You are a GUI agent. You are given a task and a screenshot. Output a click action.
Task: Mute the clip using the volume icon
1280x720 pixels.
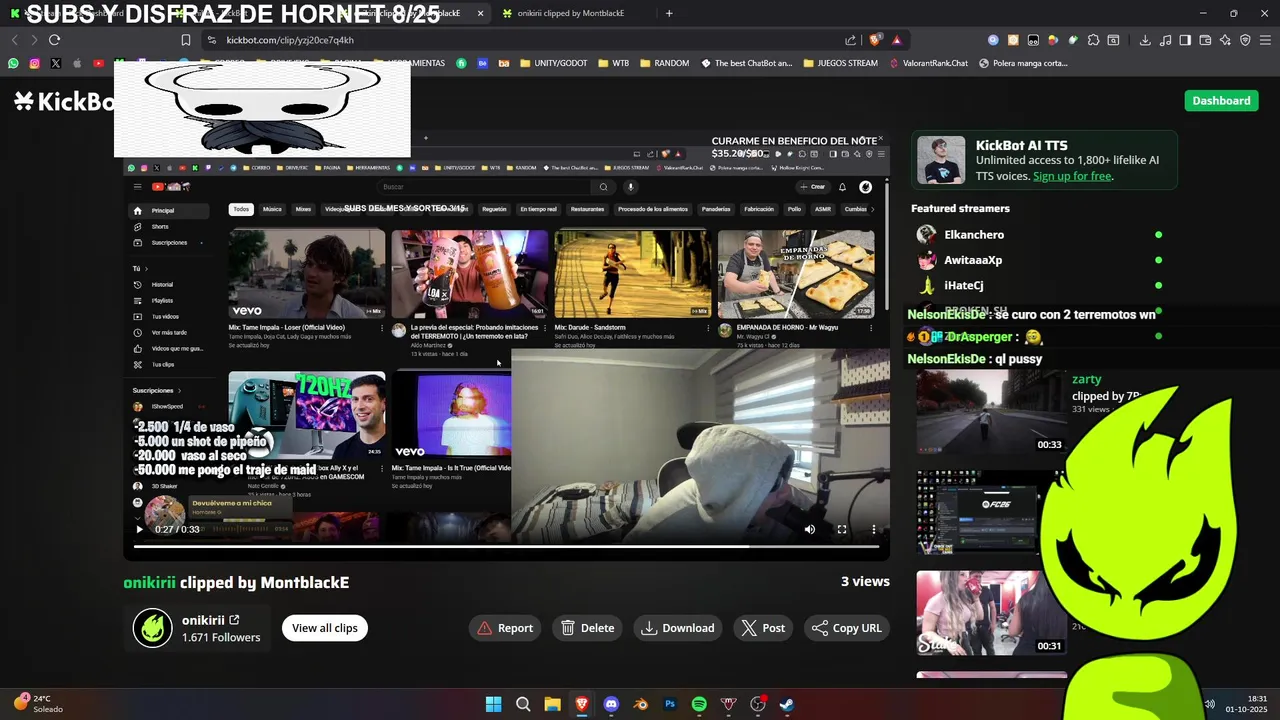tap(810, 529)
